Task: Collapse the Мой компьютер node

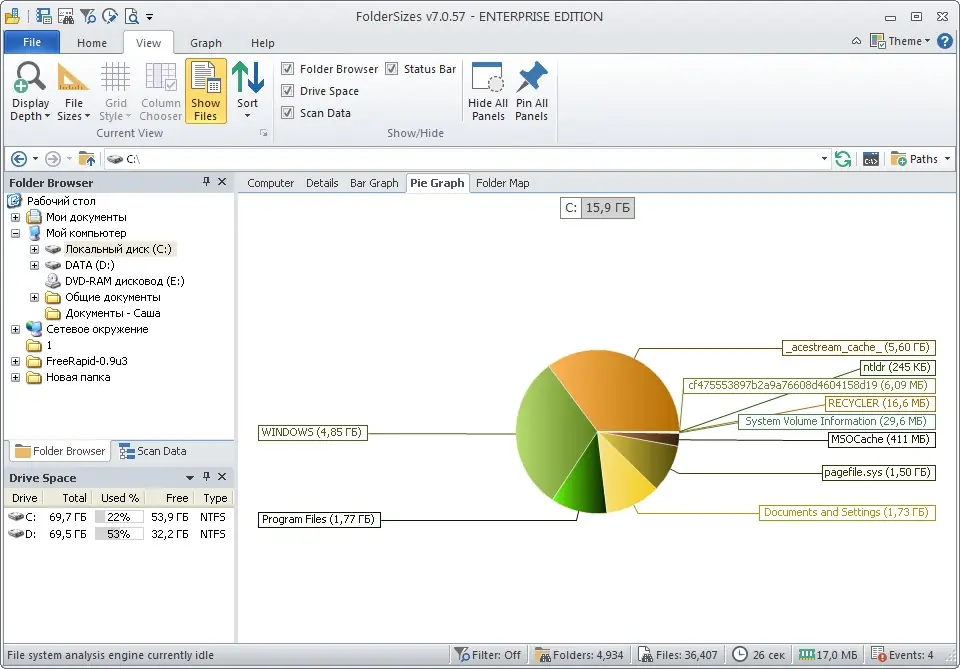Action: pos(15,233)
